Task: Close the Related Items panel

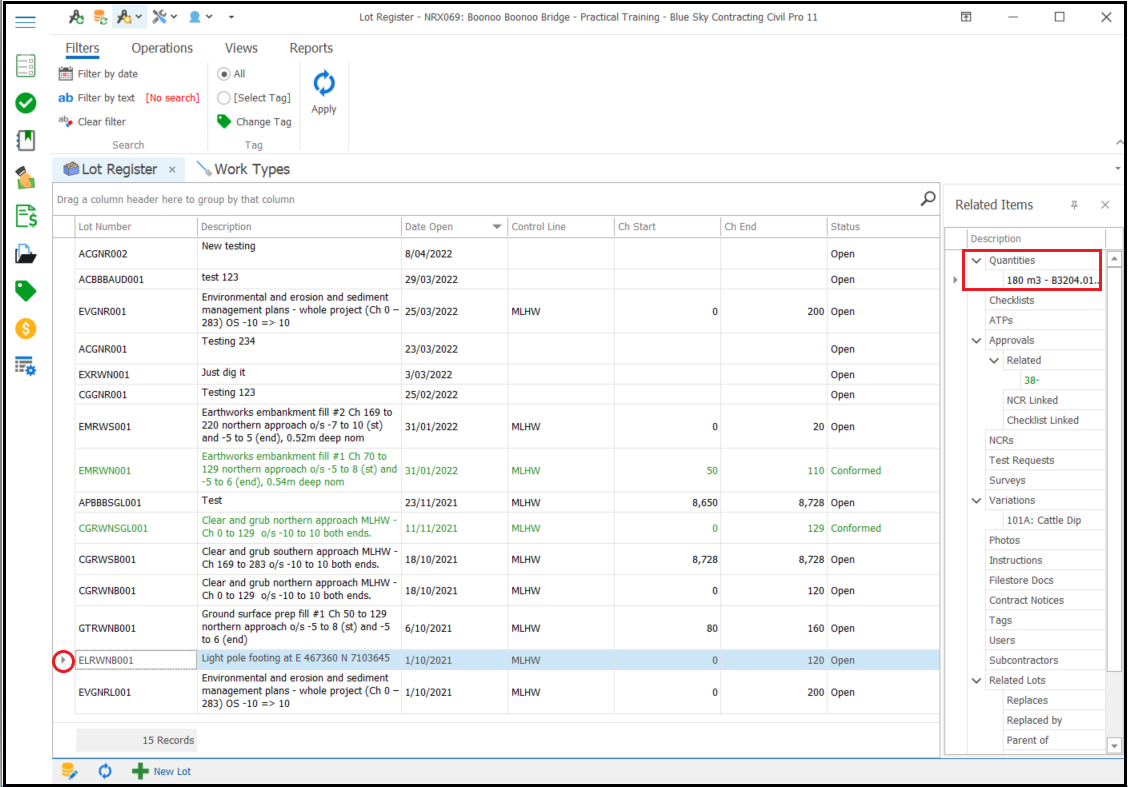Action: 1105,205
